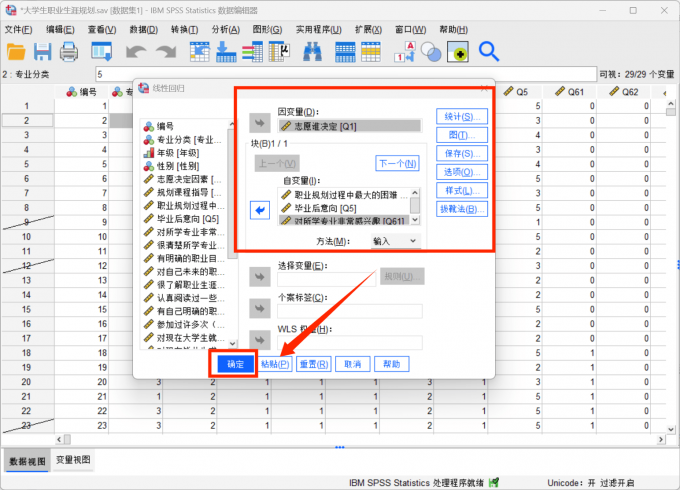Click blue arrow to move independent variable
The height and width of the screenshot is (490, 680).
click(260, 209)
